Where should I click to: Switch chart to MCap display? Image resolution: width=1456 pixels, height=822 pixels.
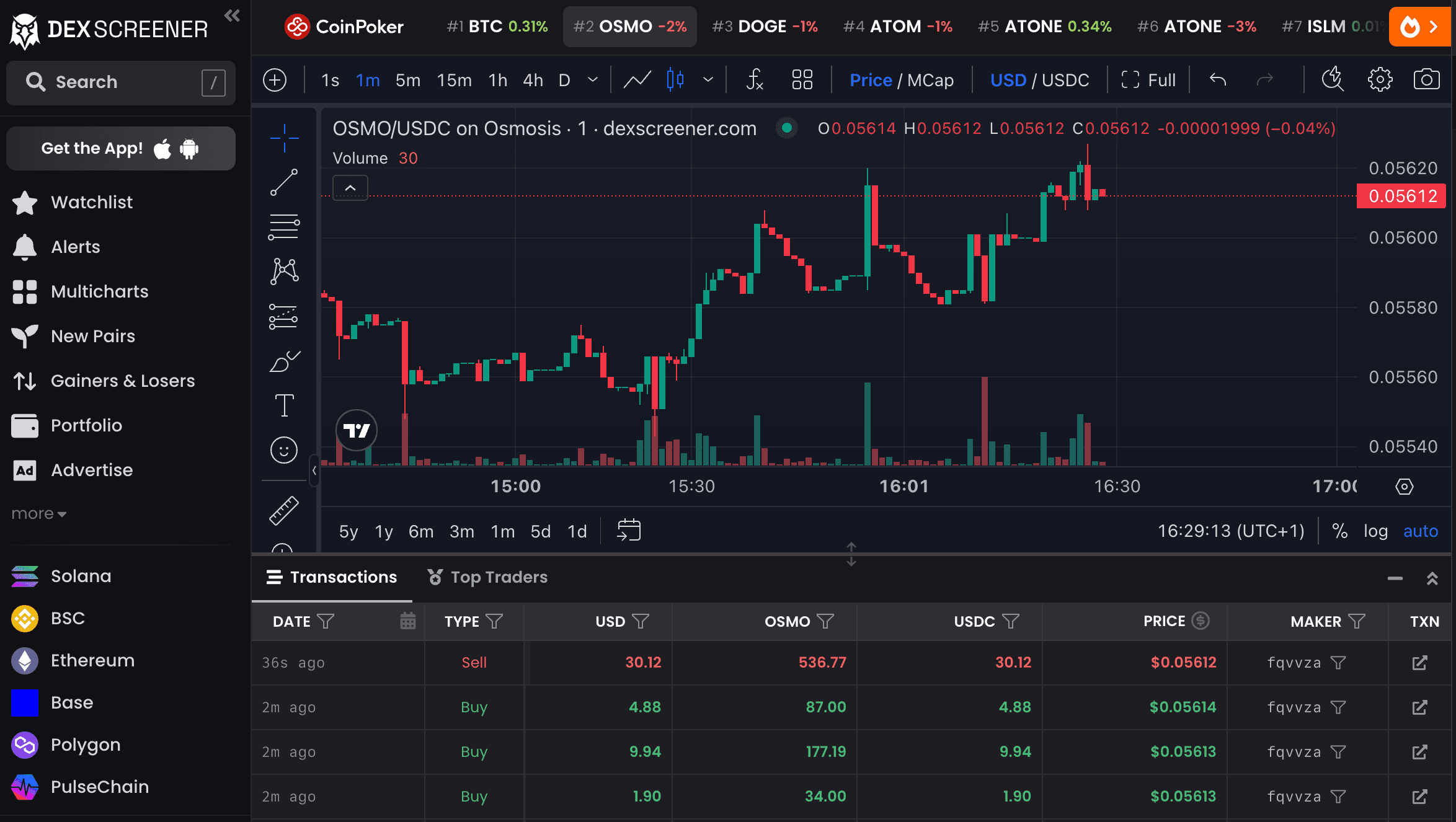tap(930, 80)
